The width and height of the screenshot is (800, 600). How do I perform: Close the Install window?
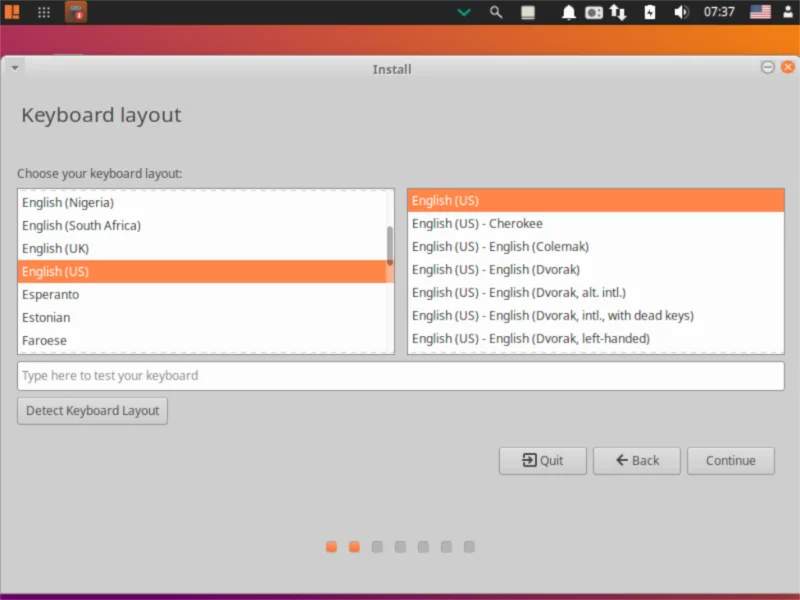788,67
